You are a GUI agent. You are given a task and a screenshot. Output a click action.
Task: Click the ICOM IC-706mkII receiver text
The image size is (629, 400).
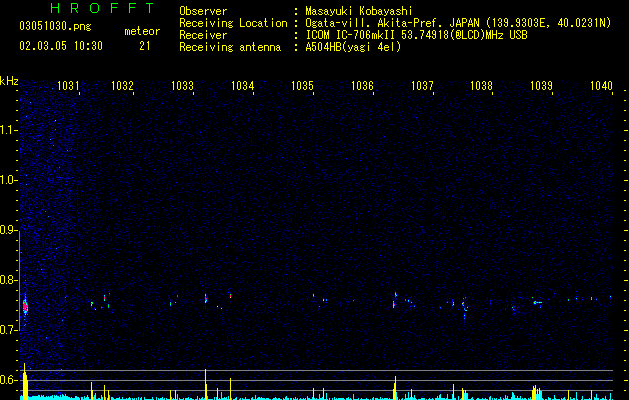click(416, 35)
